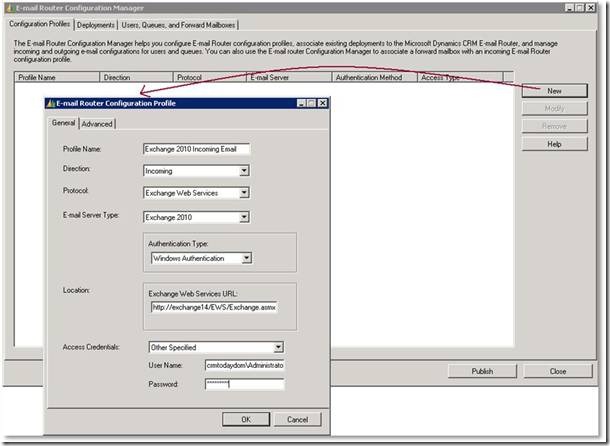The height and width of the screenshot is (446, 610).
Task: Cancel the configuration profile dialog
Action: pos(290,419)
